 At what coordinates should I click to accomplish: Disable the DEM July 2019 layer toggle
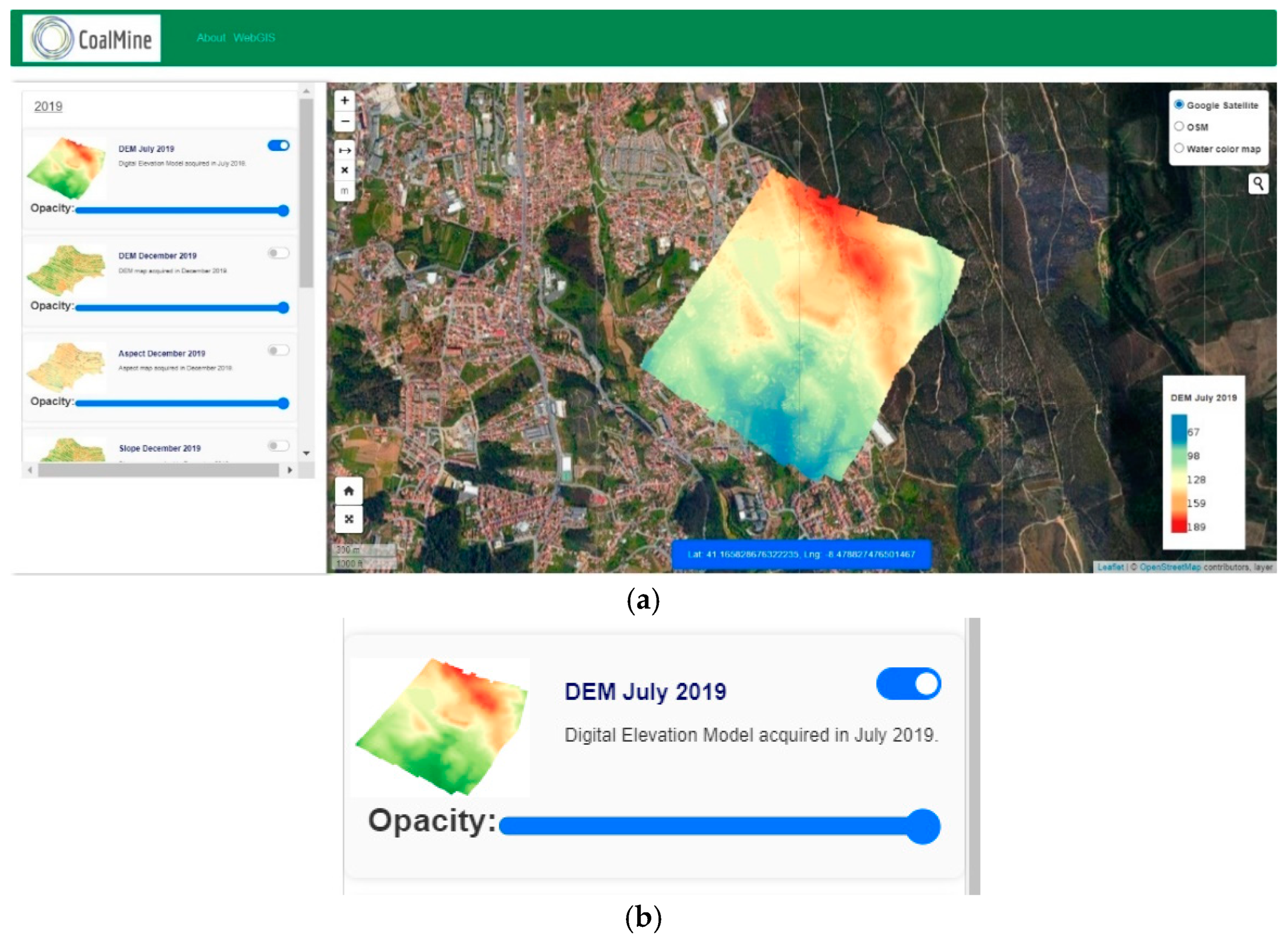279,146
